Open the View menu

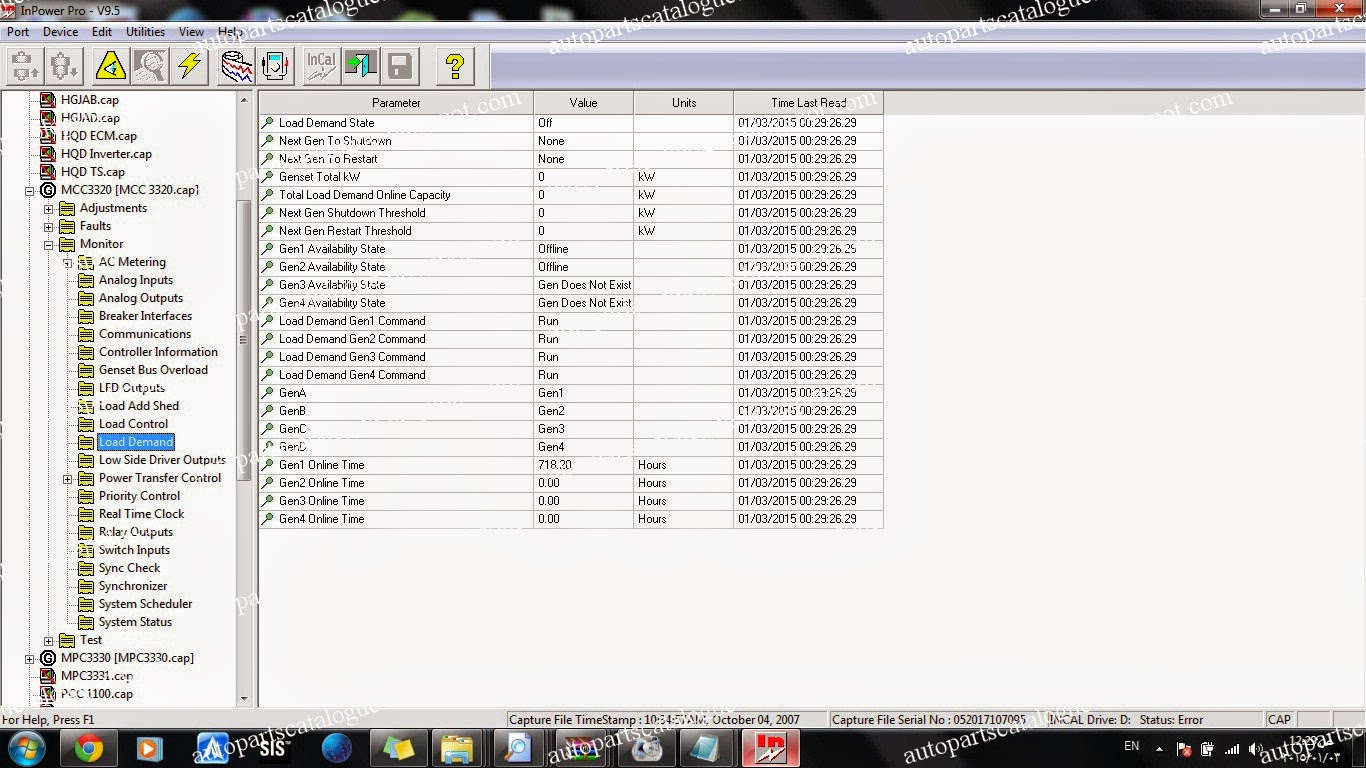coord(191,32)
